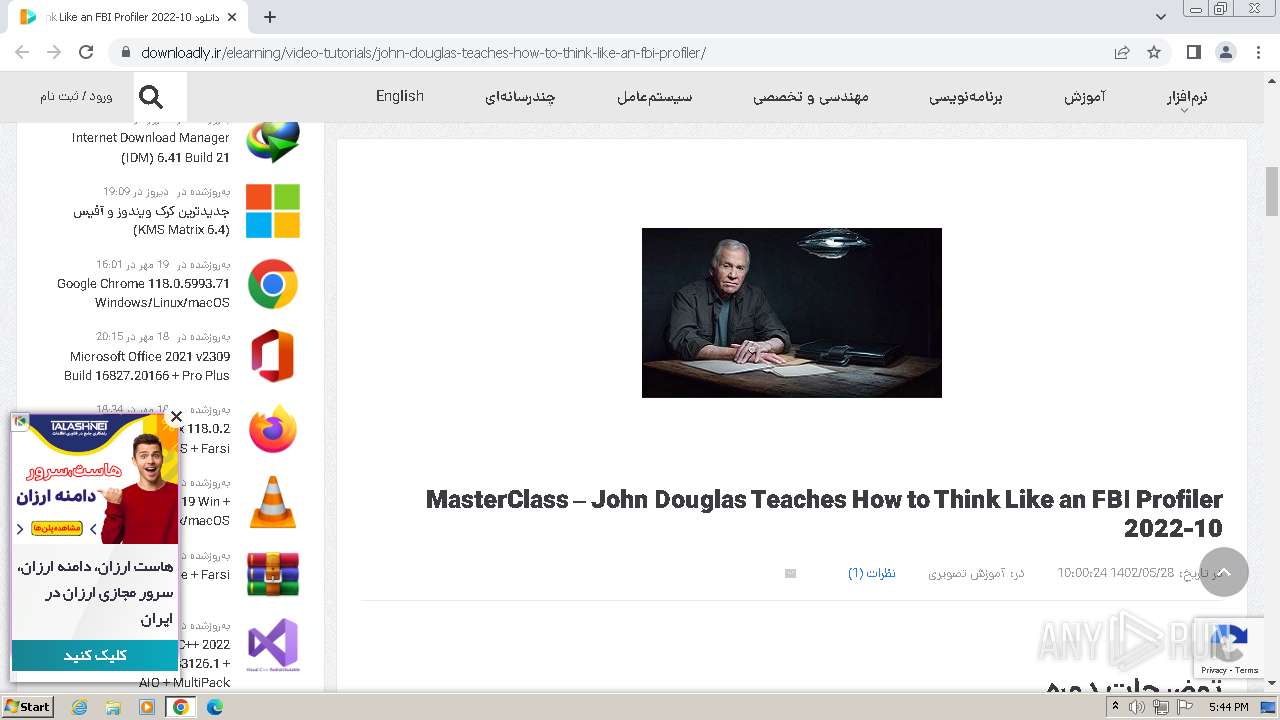
Task: Open the Google Chrome logo in sidebar
Action: point(273,284)
